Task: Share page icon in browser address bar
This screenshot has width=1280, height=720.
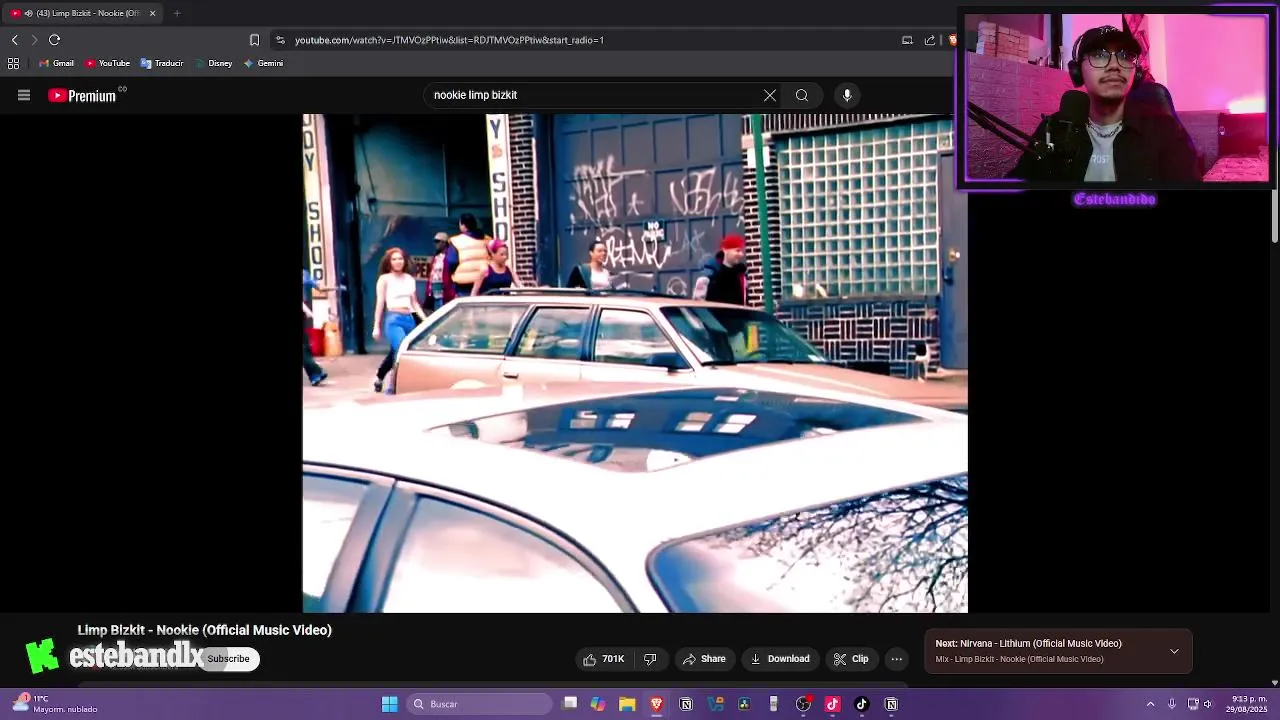Action: coord(930,40)
